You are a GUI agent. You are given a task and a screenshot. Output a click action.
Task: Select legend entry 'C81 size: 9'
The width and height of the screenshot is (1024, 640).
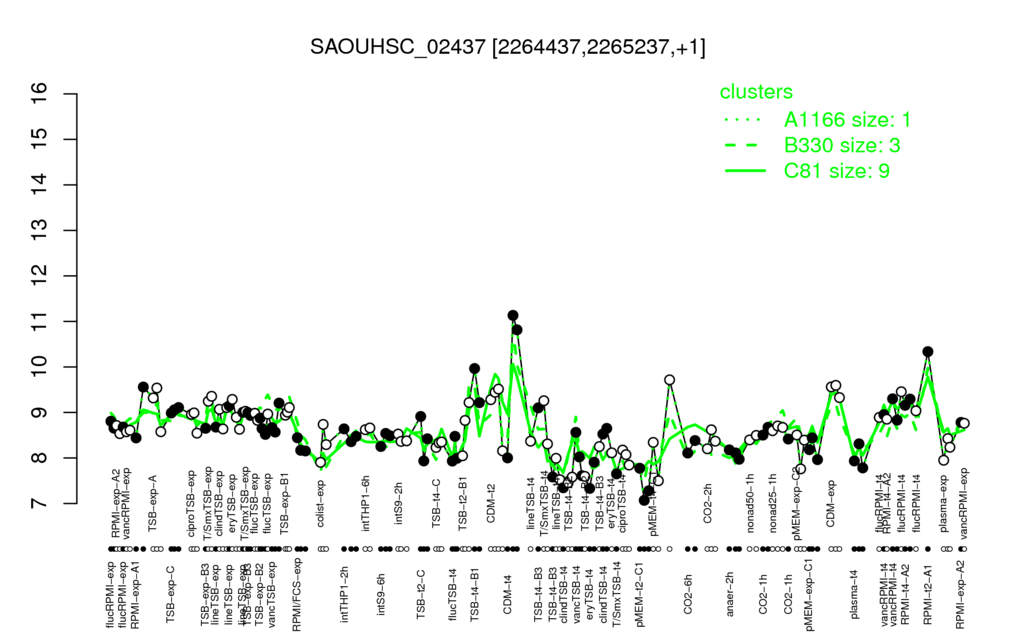point(837,170)
